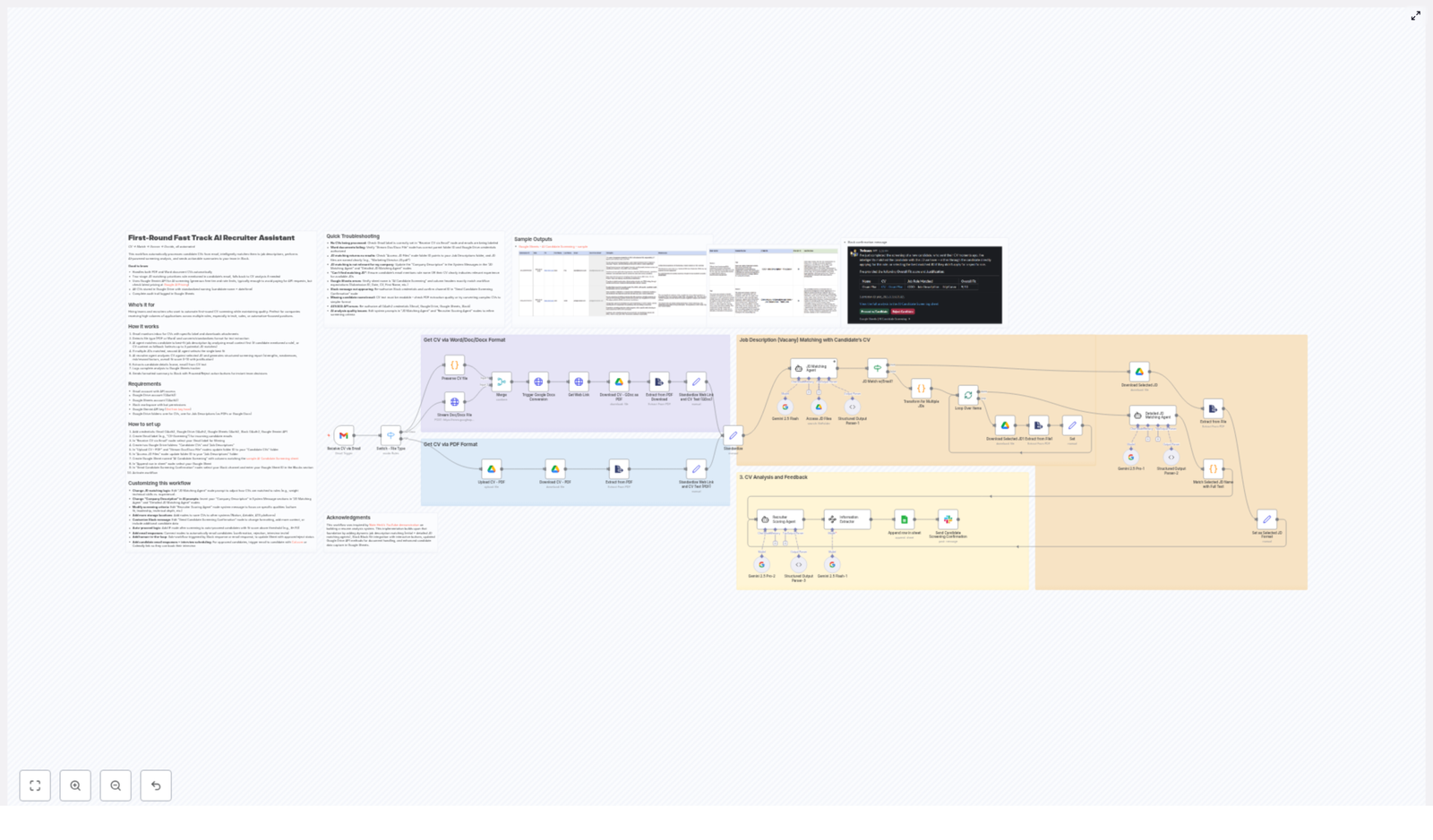Click the YouTube demonstration link in Acknowledgments
1433x840 pixels.
tap(394, 524)
